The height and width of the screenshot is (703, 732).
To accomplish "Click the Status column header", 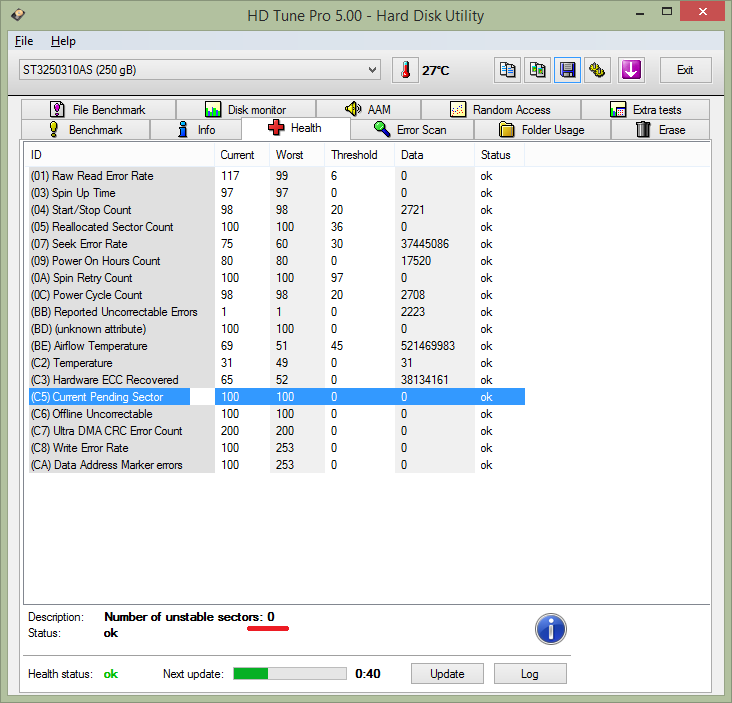I will (500, 155).
